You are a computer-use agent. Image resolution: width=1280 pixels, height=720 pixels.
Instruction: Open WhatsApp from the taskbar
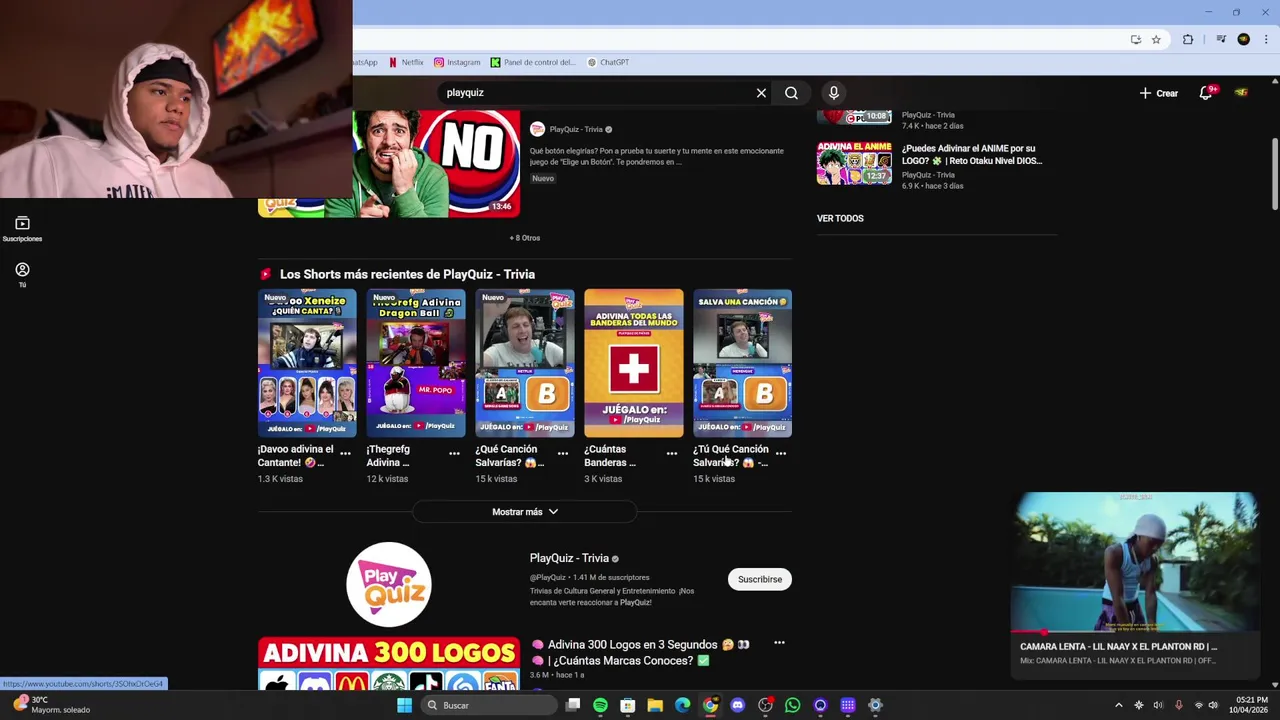(792, 705)
